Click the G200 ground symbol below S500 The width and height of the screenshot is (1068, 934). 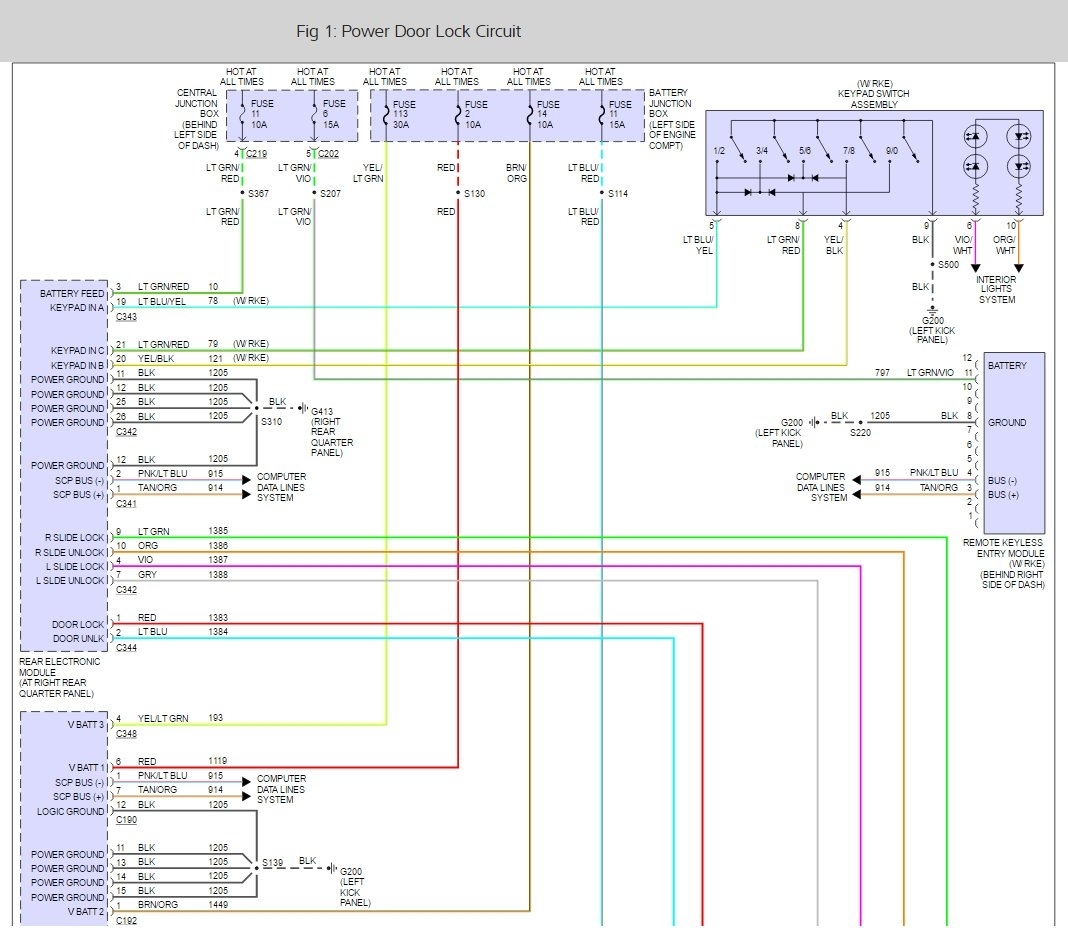[x=932, y=309]
